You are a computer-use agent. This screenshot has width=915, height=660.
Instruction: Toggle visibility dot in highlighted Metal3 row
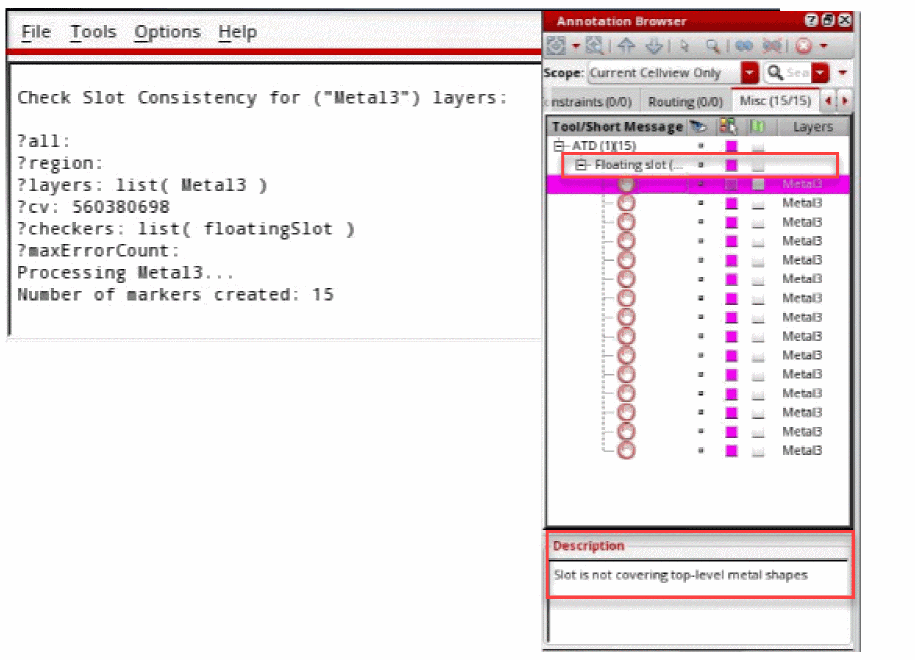(701, 184)
